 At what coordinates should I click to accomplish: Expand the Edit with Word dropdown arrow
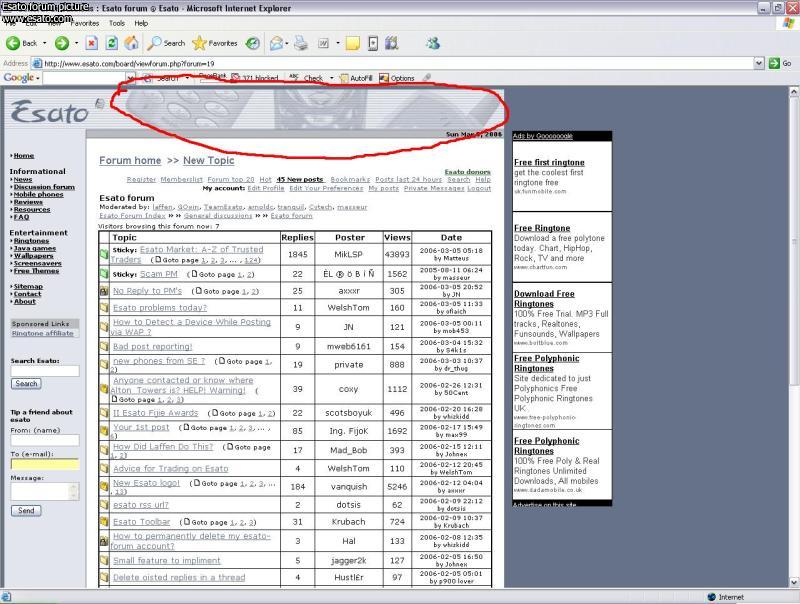click(337, 43)
